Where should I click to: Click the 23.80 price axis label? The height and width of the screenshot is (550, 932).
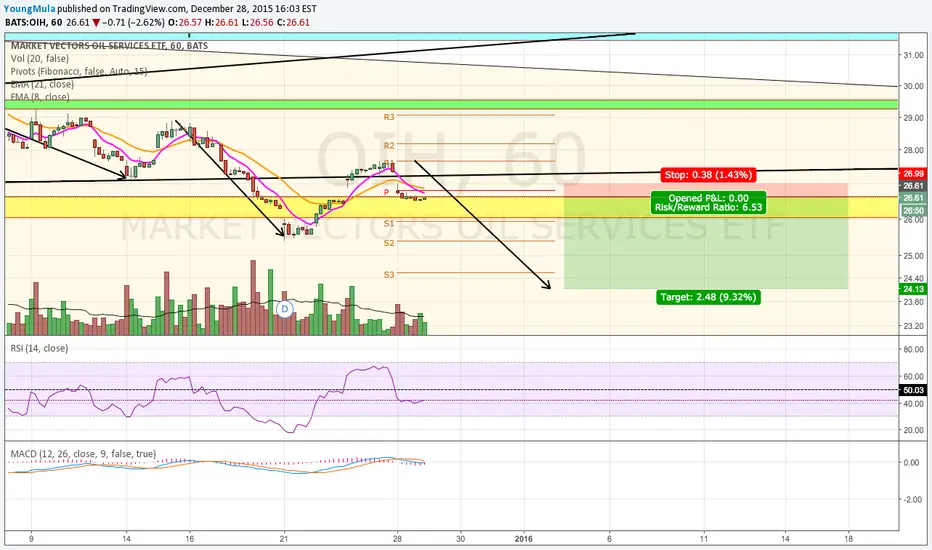coord(914,302)
